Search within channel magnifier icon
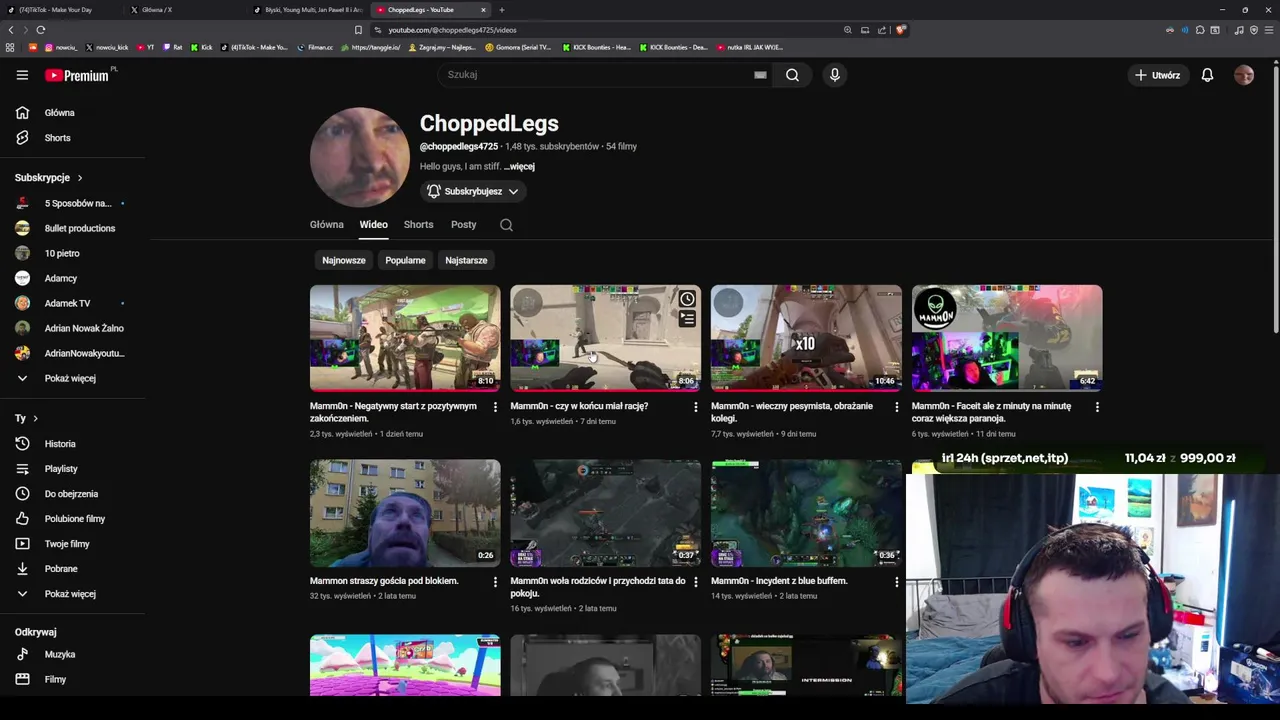 506,225
